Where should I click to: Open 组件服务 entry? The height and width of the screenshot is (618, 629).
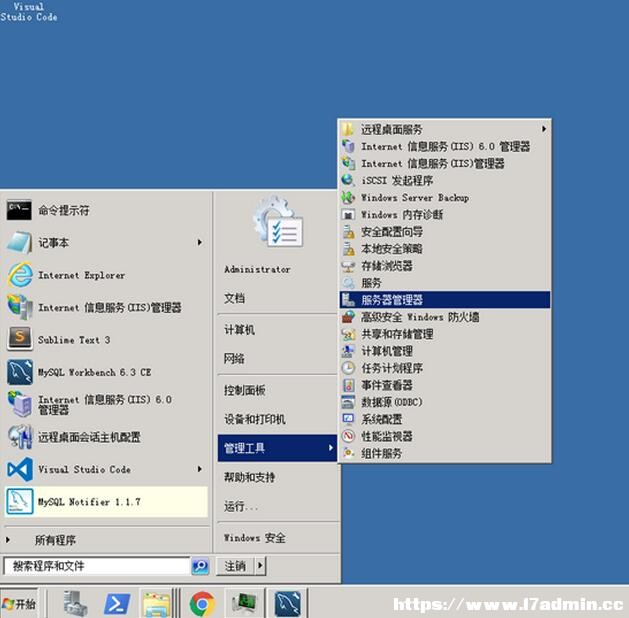[445, 453]
